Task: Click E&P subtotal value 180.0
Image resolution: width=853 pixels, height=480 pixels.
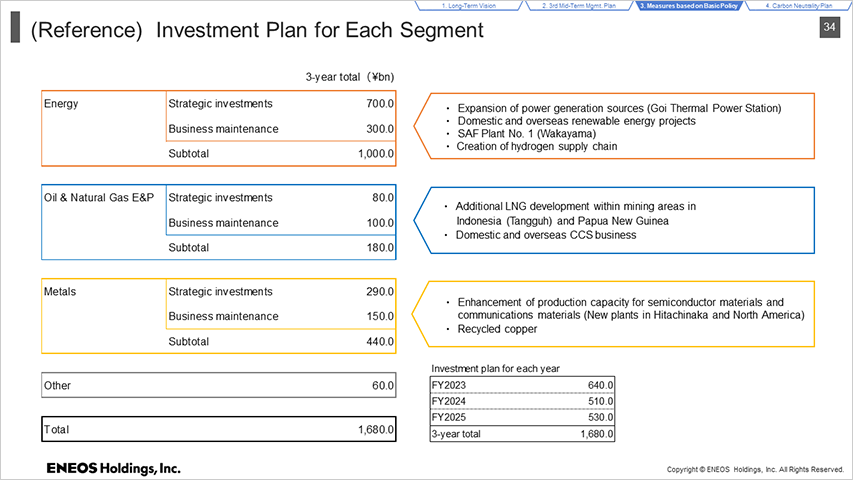Action: click(380, 248)
